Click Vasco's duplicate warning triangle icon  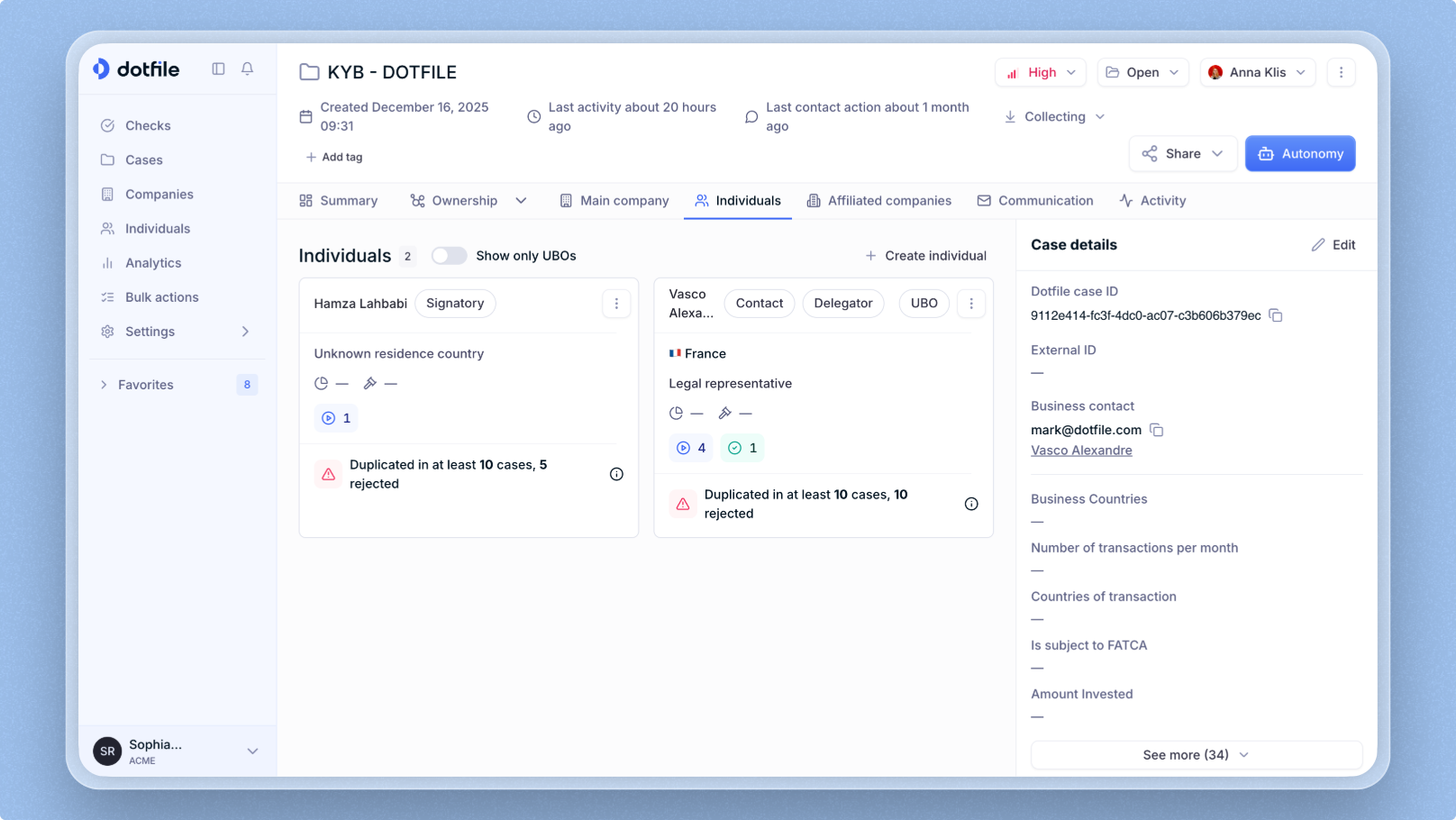pyautogui.click(x=683, y=504)
